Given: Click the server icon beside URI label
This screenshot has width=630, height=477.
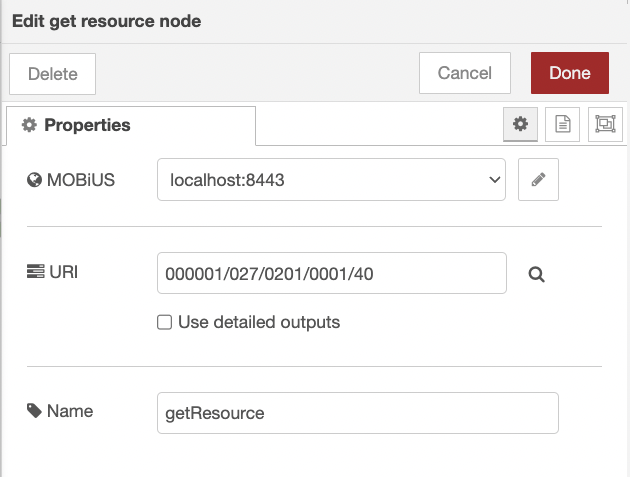Looking at the screenshot, I should (35, 271).
